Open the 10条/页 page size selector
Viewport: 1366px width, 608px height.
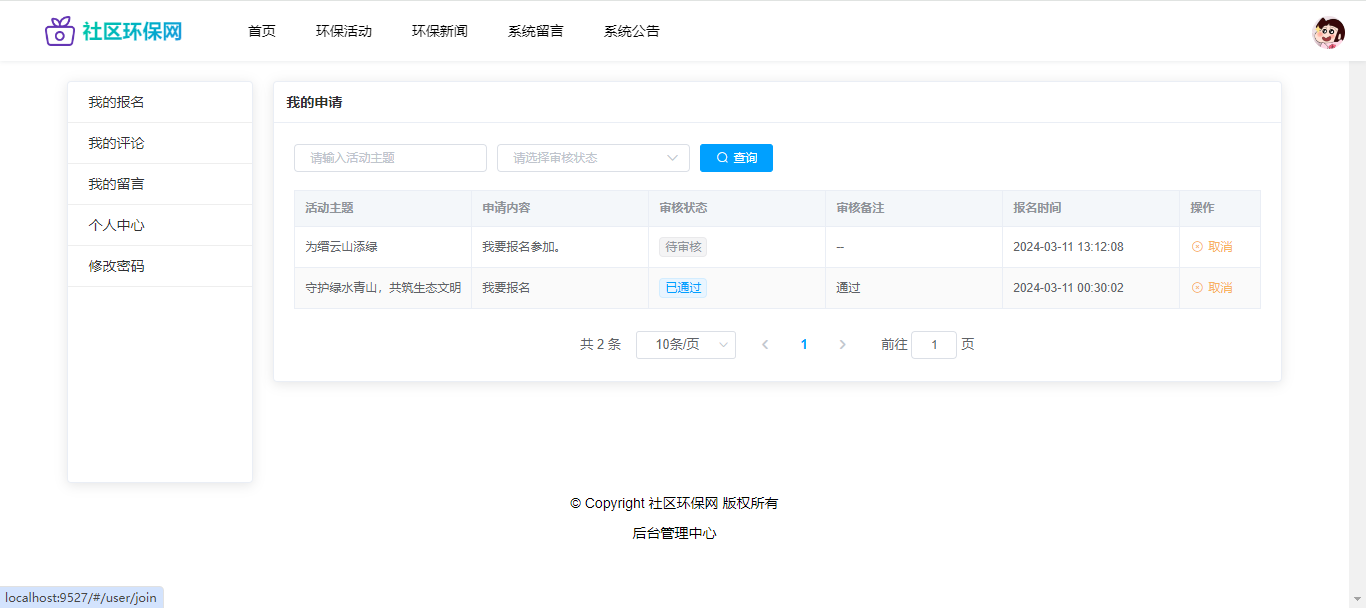(x=685, y=345)
